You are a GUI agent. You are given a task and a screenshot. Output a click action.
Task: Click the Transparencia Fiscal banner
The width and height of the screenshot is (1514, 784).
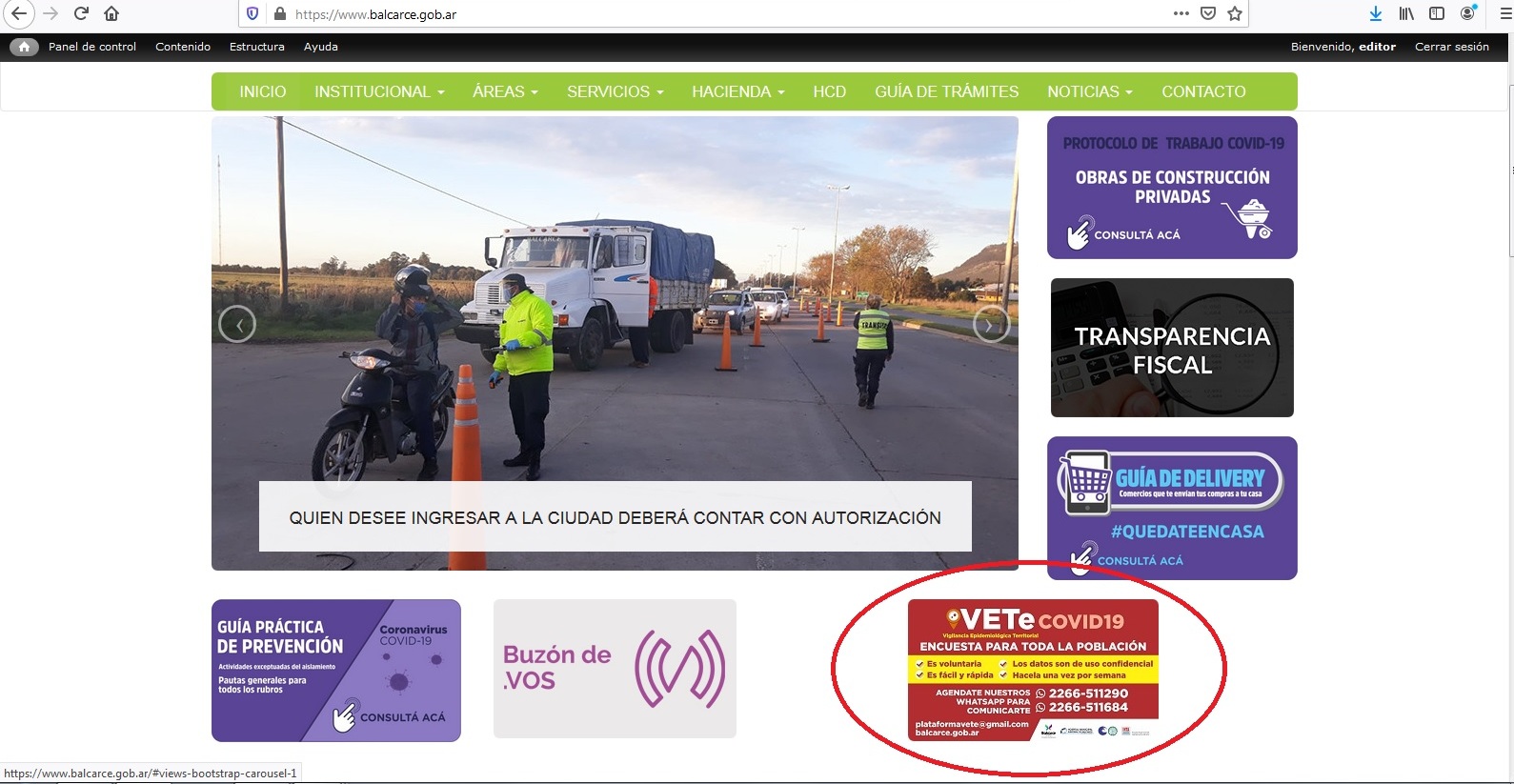1172,348
